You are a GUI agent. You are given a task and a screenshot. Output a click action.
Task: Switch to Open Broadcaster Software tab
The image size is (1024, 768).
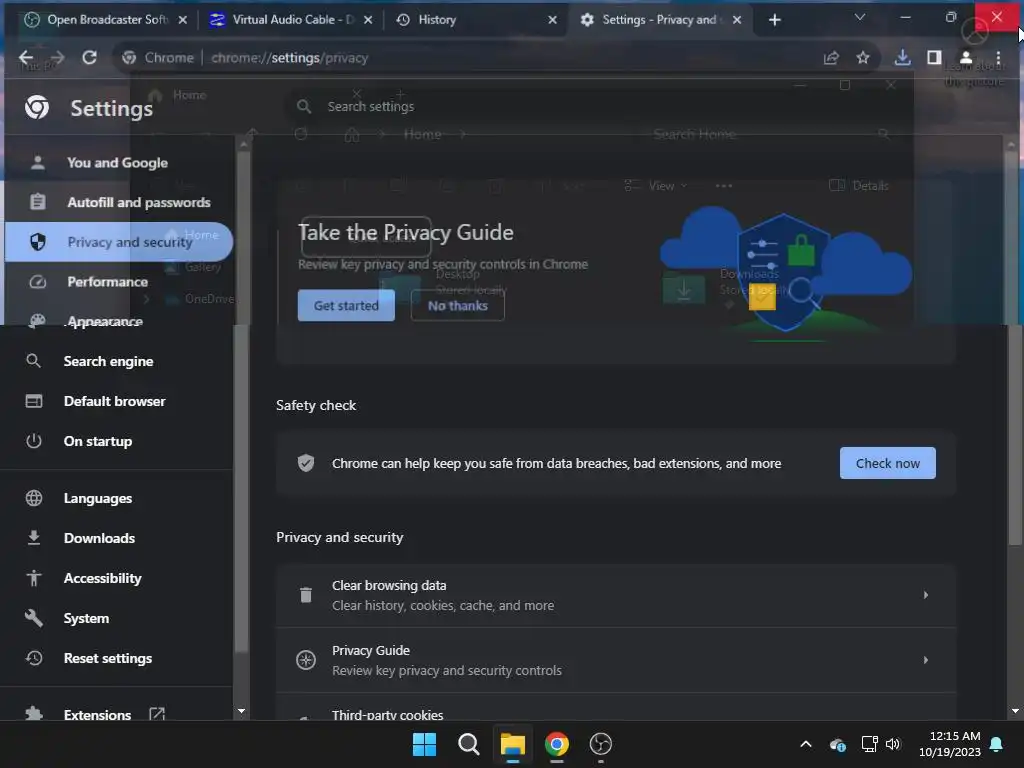pyautogui.click(x=99, y=20)
